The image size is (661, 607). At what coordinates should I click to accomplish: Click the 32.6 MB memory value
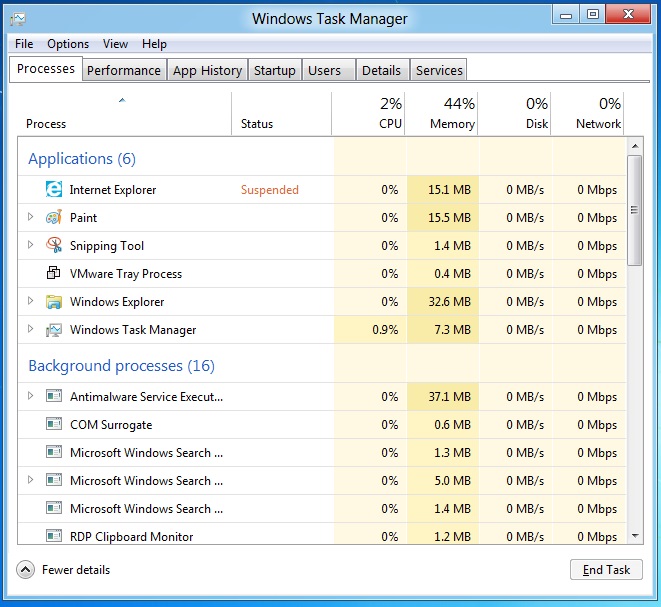pyautogui.click(x=449, y=302)
